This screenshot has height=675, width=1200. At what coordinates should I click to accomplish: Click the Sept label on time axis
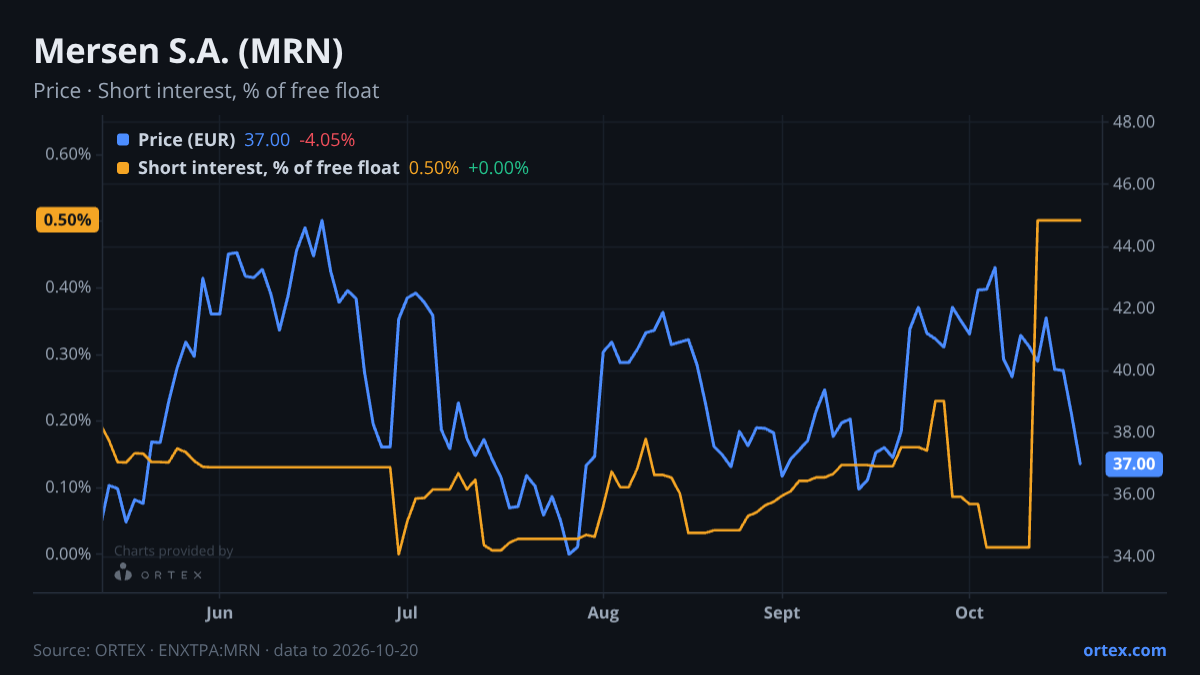coord(782,613)
